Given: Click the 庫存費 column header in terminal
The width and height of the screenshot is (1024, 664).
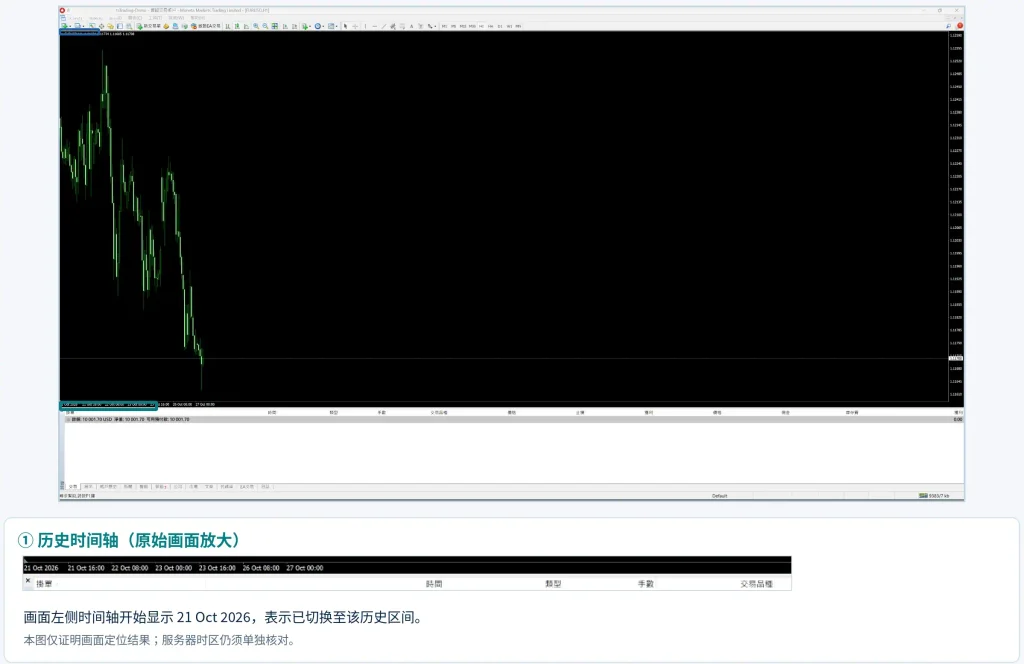Looking at the screenshot, I should pyautogui.click(x=852, y=413).
